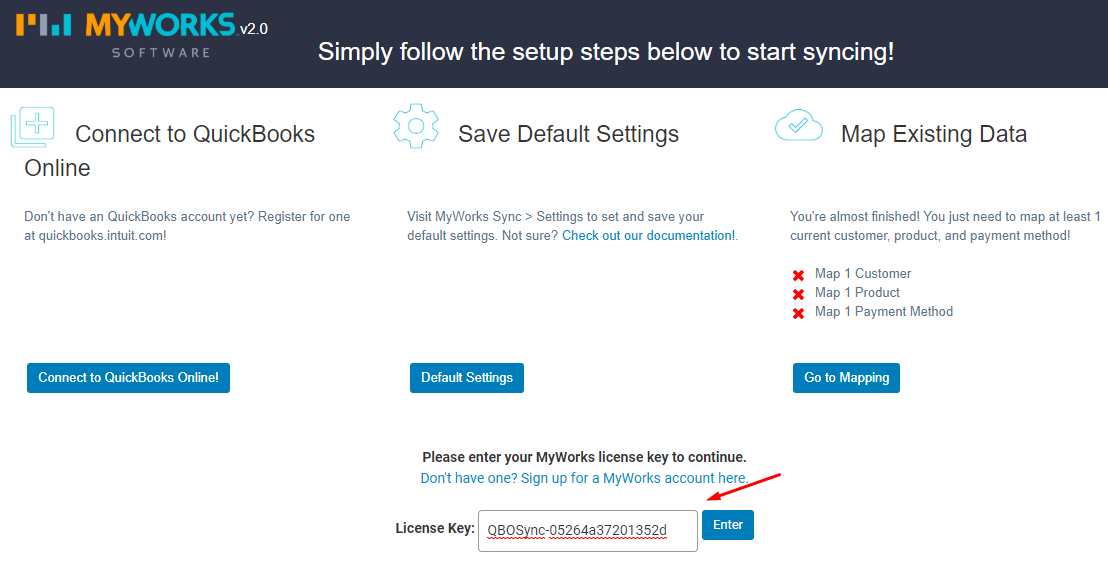
Task: Open the Check out our documentation link
Action: 648,236
